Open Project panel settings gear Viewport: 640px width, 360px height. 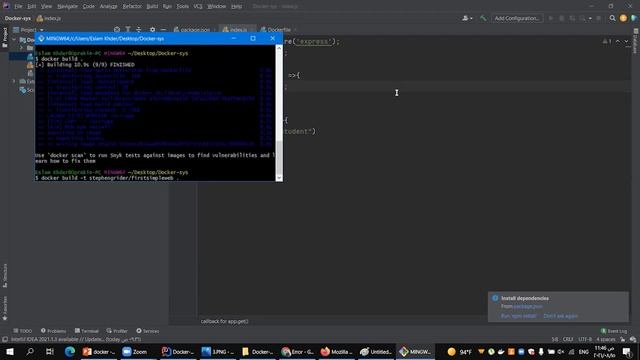[152, 30]
